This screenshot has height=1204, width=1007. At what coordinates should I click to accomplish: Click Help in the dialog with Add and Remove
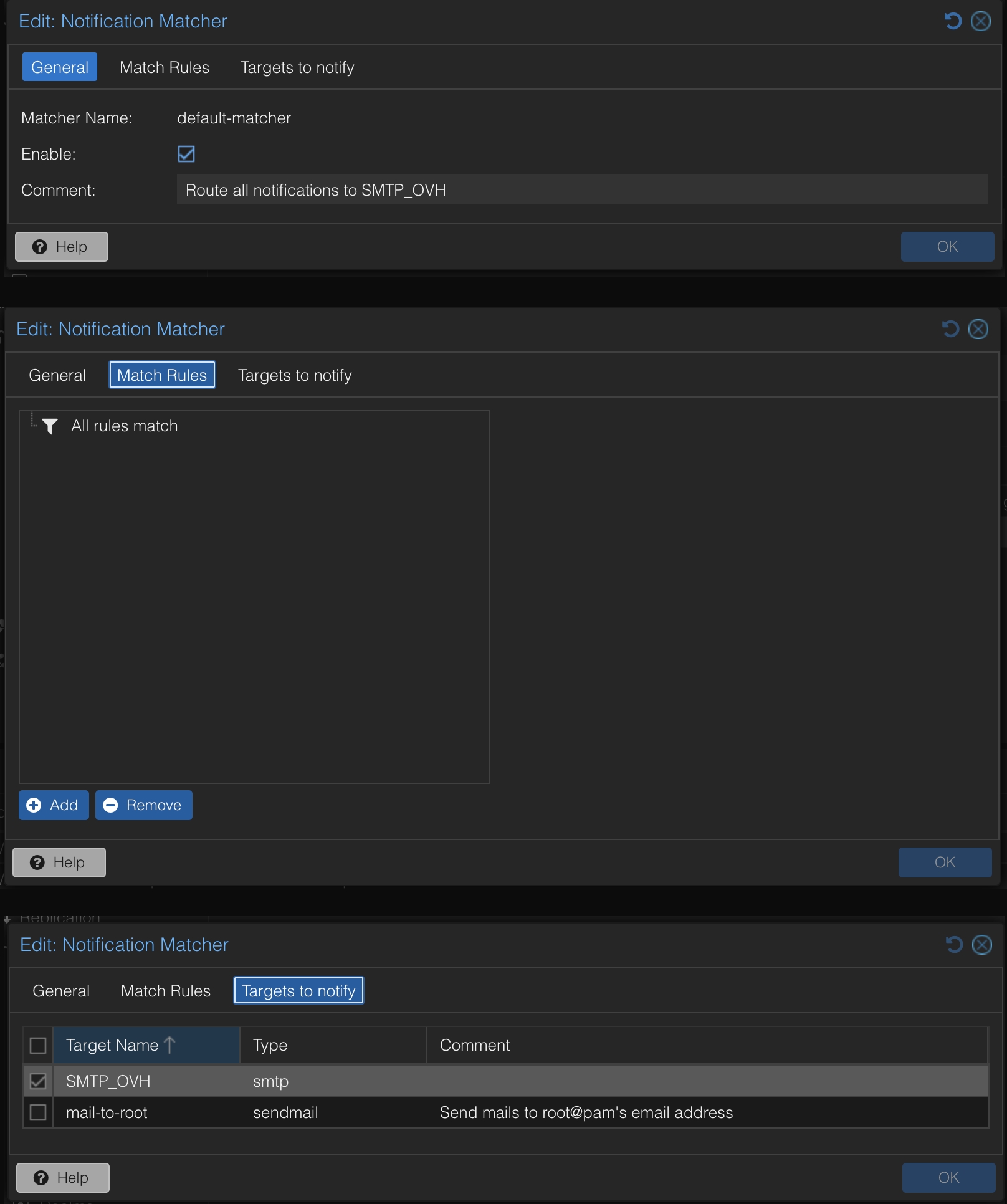pyautogui.click(x=59, y=862)
